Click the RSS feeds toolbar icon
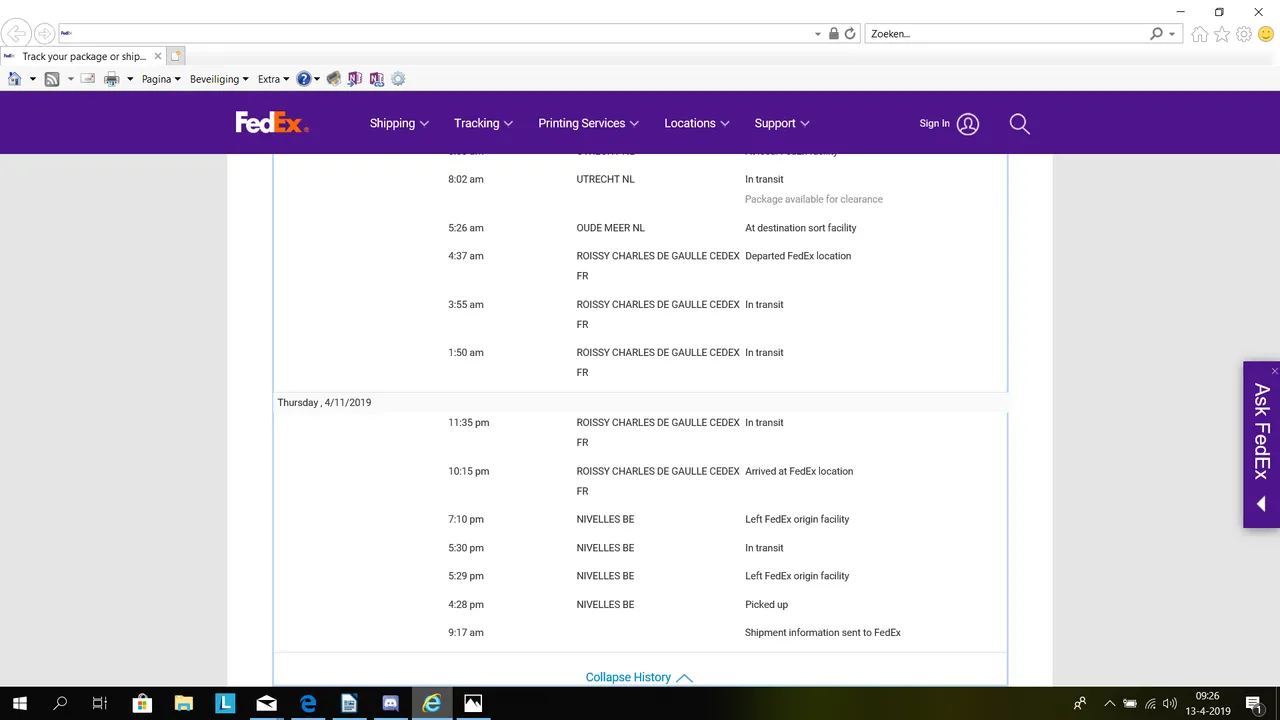 52,79
